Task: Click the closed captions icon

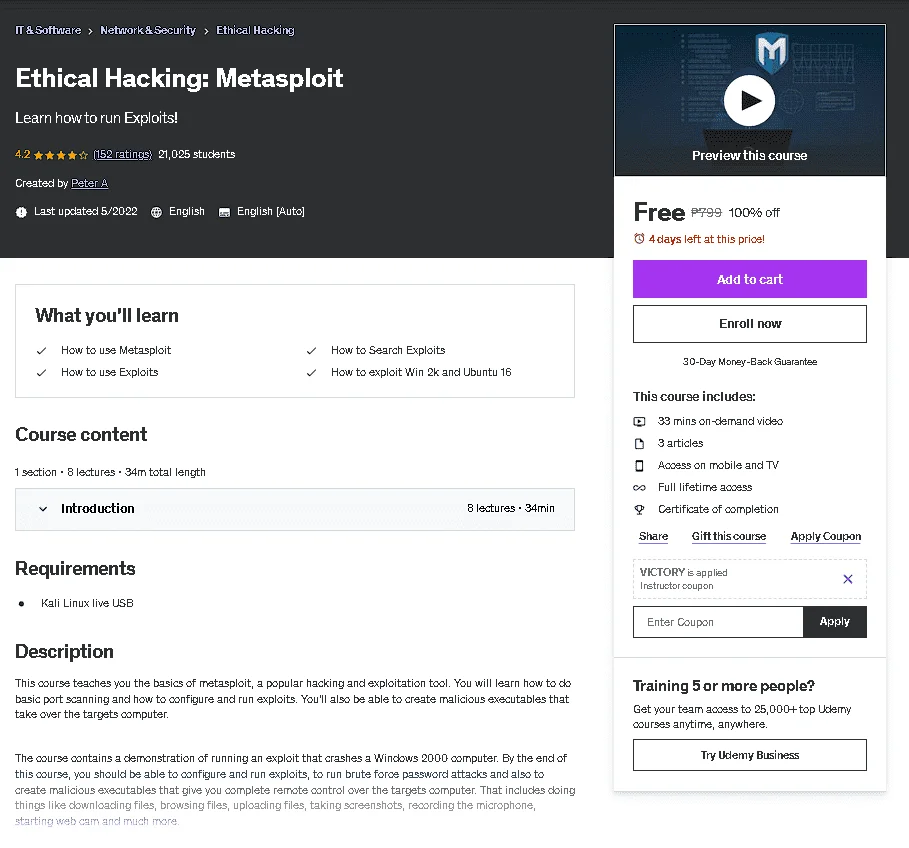Action: tap(224, 212)
